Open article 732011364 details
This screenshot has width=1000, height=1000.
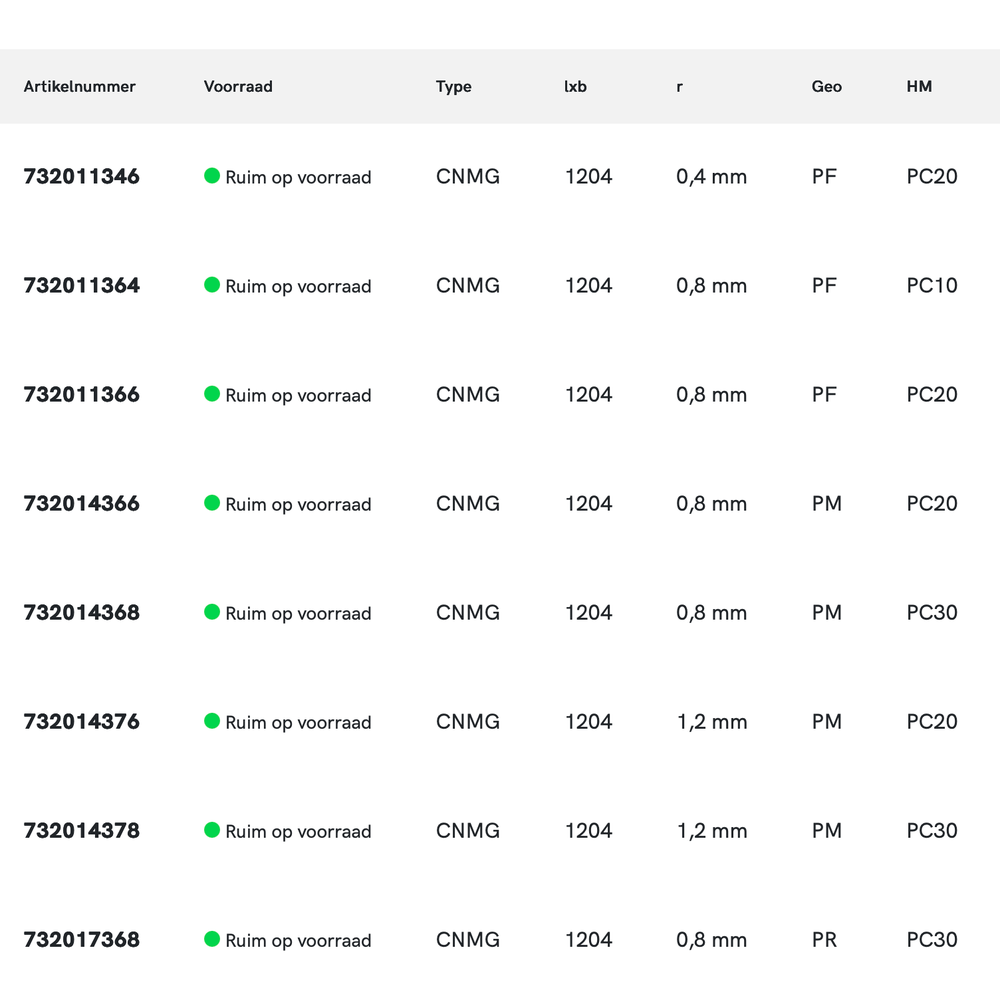pyautogui.click(x=82, y=286)
